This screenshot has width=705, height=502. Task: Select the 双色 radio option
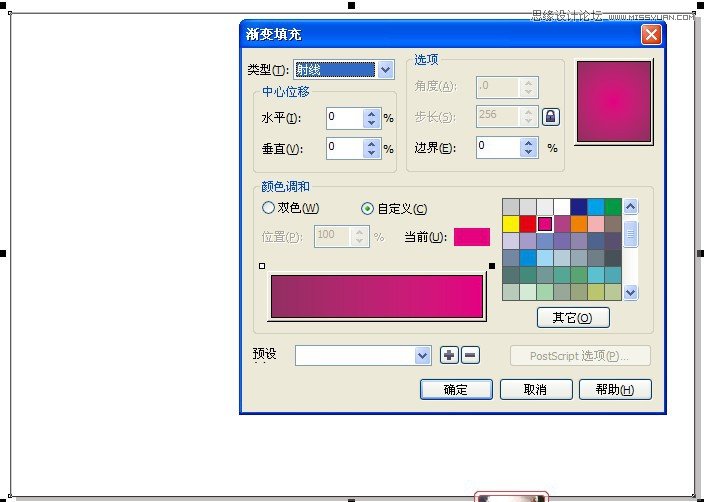(x=268, y=208)
